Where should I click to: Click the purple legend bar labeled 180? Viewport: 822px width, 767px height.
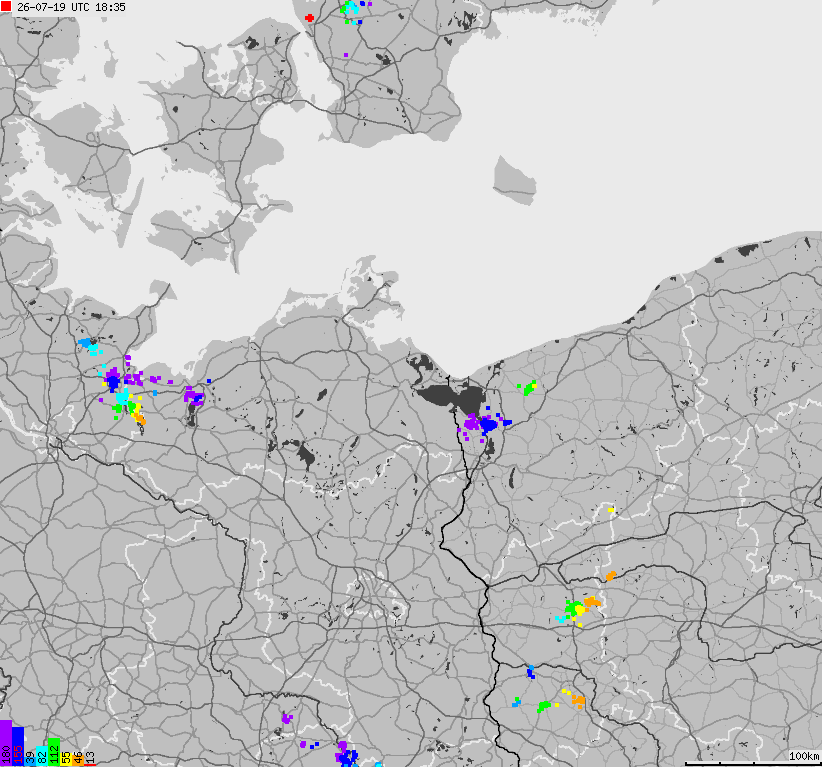[6, 743]
